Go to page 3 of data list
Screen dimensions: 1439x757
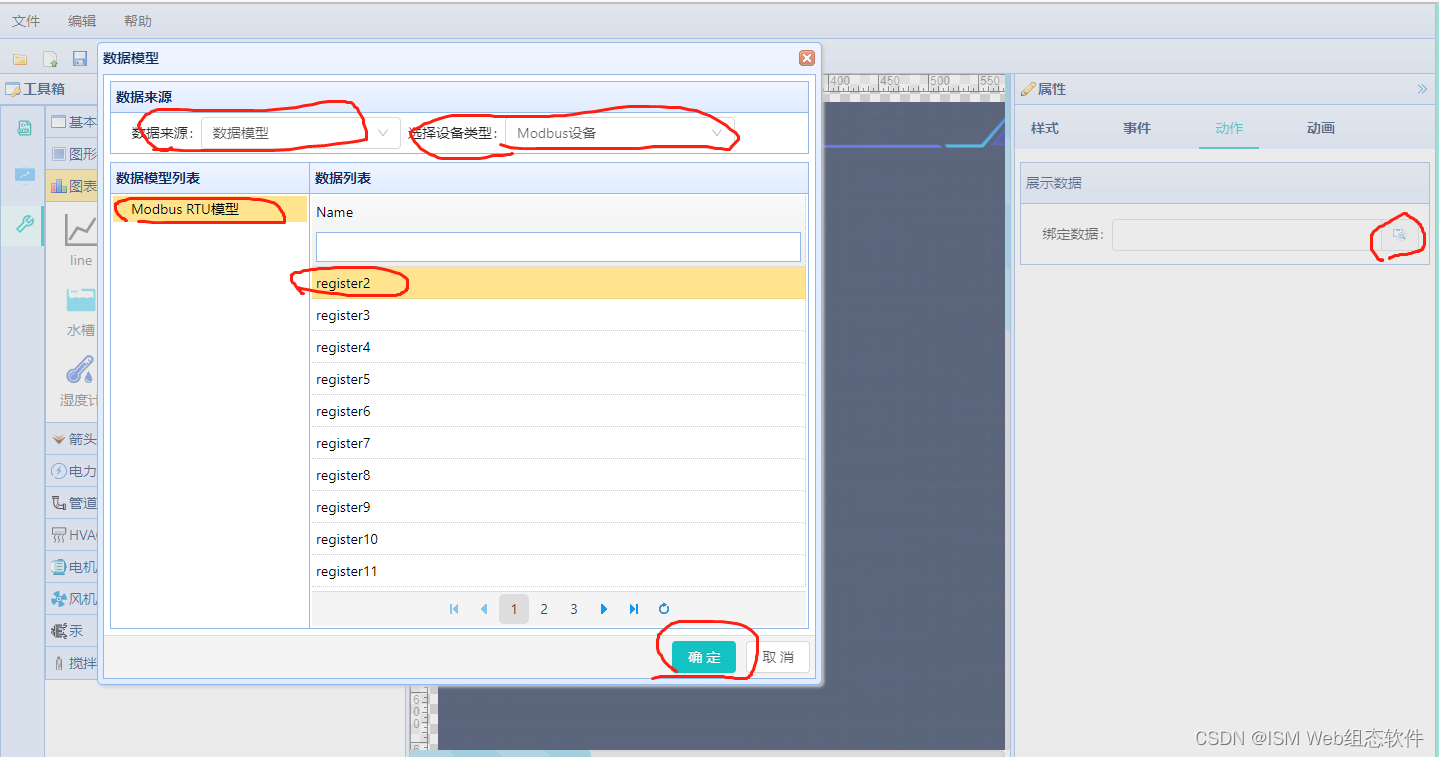[x=574, y=609]
